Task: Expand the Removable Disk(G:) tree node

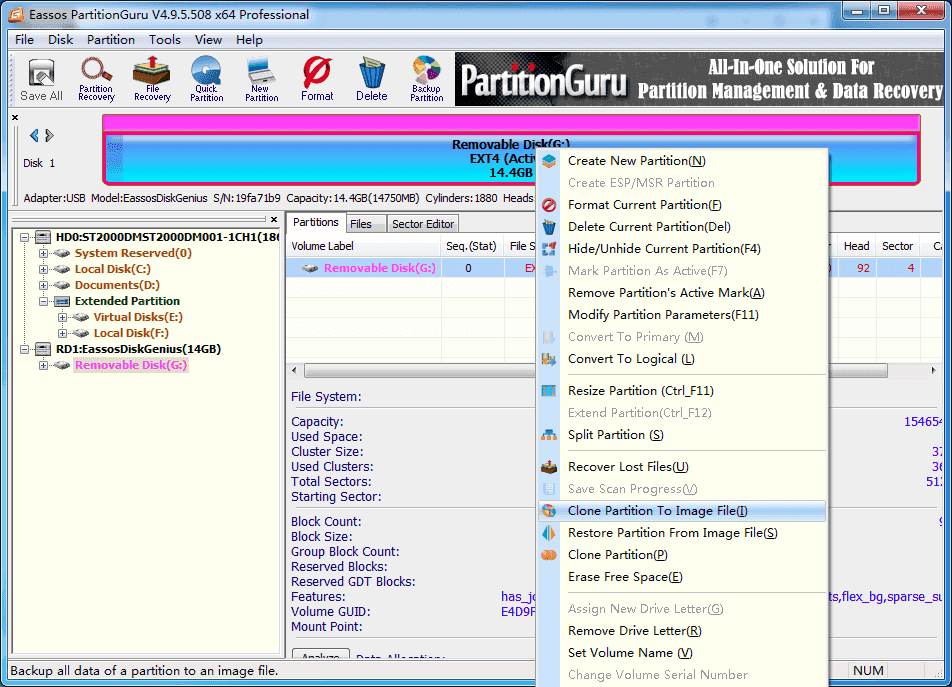Action: (x=43, y=365)
